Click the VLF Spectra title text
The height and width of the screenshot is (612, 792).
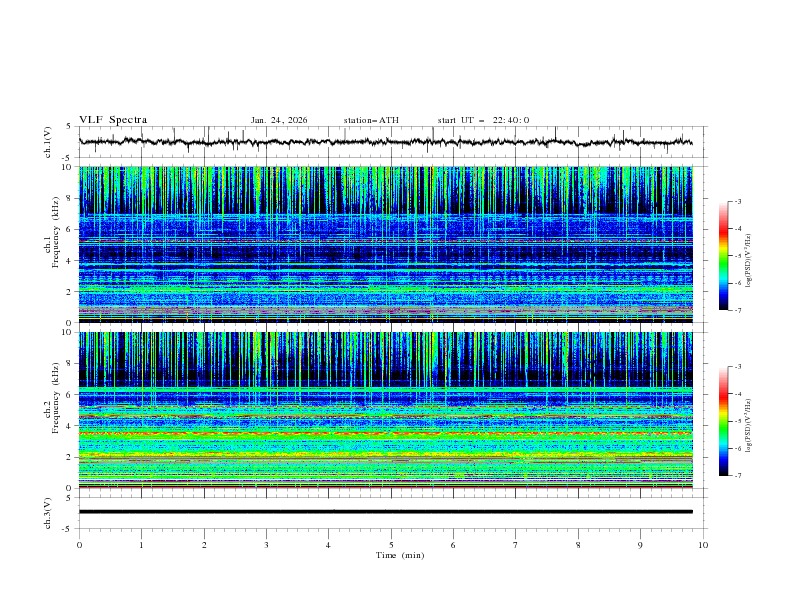click(113, 120)
